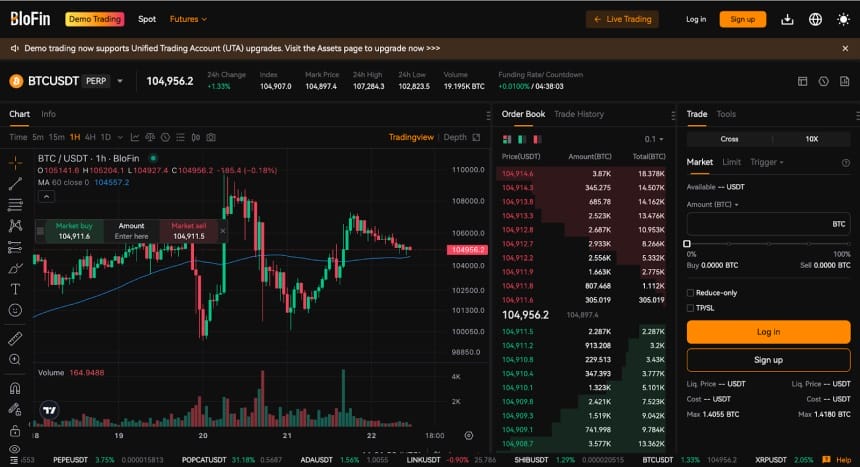Select the trend line drawing tool
The image size is (860, 467).
(15, 184)
